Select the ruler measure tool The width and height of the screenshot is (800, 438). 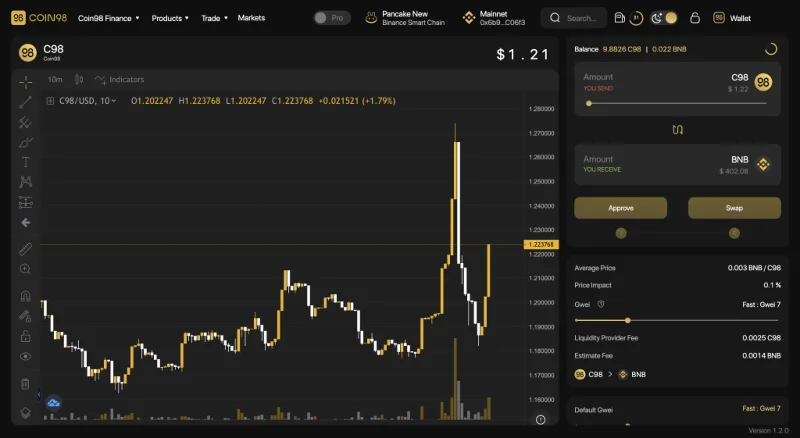coord(26,249)
